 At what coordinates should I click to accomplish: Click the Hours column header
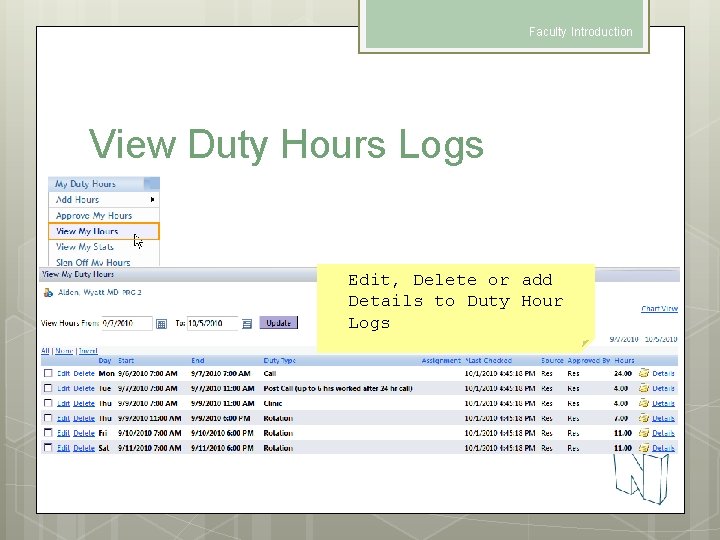624,361
